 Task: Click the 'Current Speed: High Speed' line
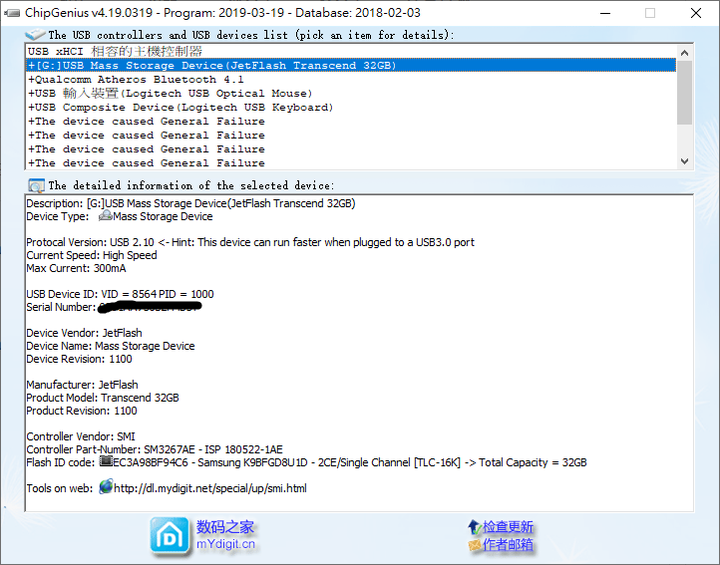click(91, 255)
